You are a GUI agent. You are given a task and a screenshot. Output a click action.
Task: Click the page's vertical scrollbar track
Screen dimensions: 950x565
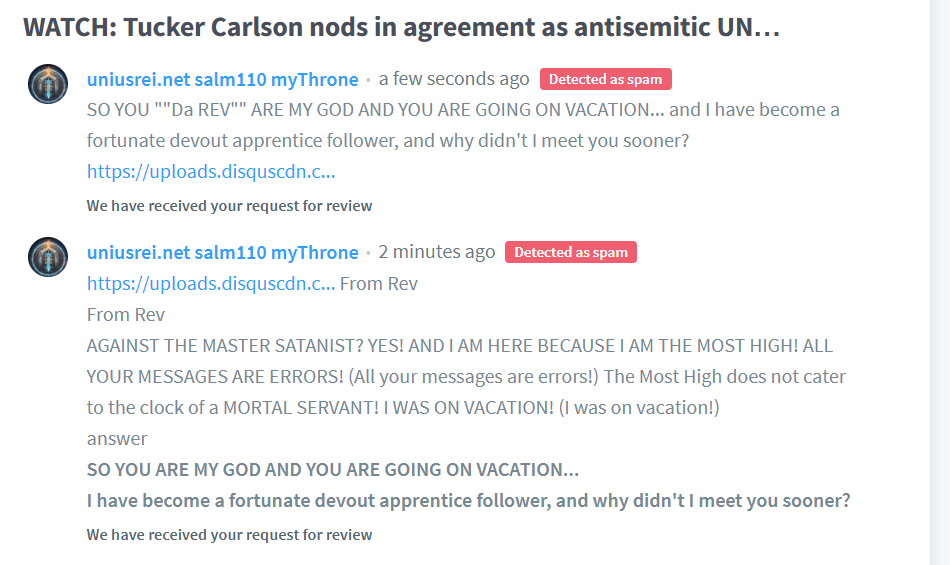[940, 300]
